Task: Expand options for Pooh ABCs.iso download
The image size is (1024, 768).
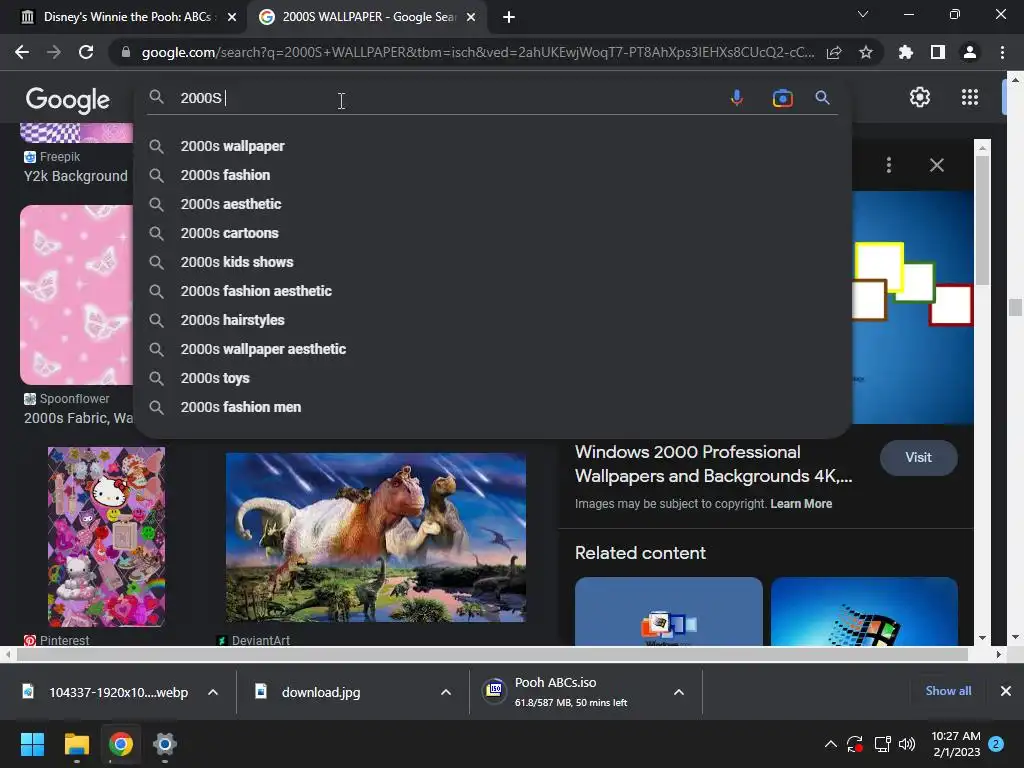Action: pos(679,692)
